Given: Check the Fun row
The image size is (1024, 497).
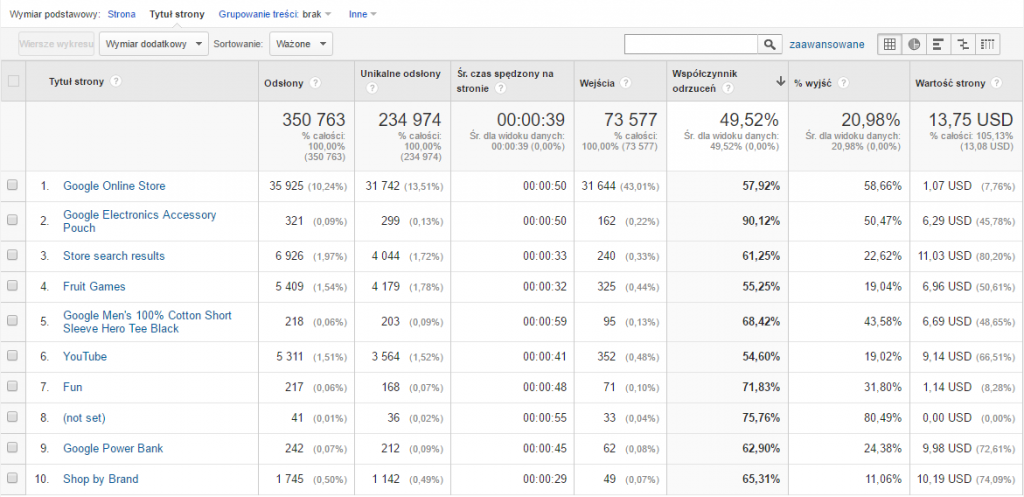Looking at the screenshot, I should pyautogui.click(x=12, y=386).
